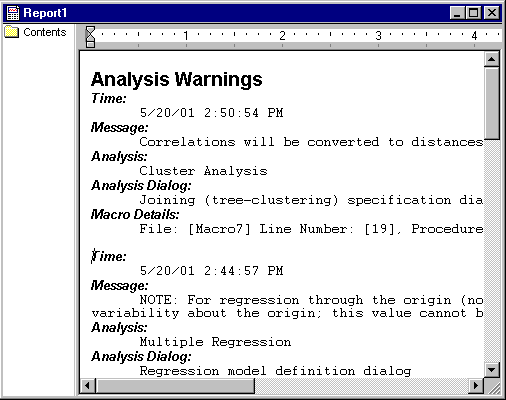Click the horizontal scrollbar left arrow

[x=88, y=386]
